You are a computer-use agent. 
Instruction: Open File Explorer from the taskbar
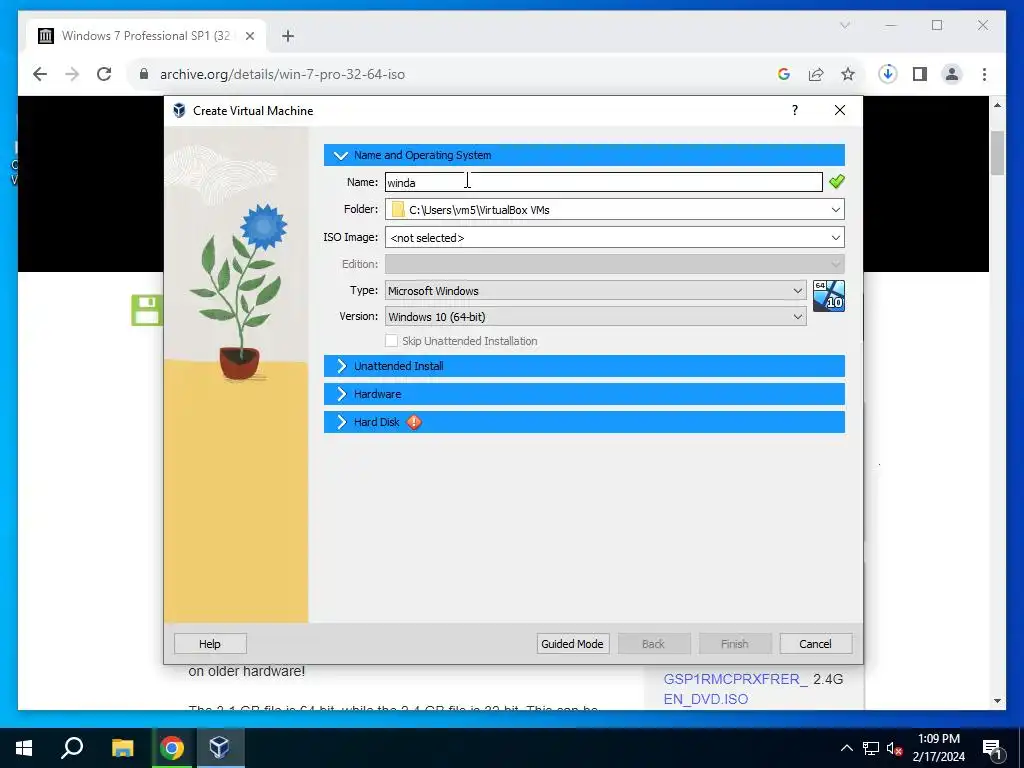point(122,748)
